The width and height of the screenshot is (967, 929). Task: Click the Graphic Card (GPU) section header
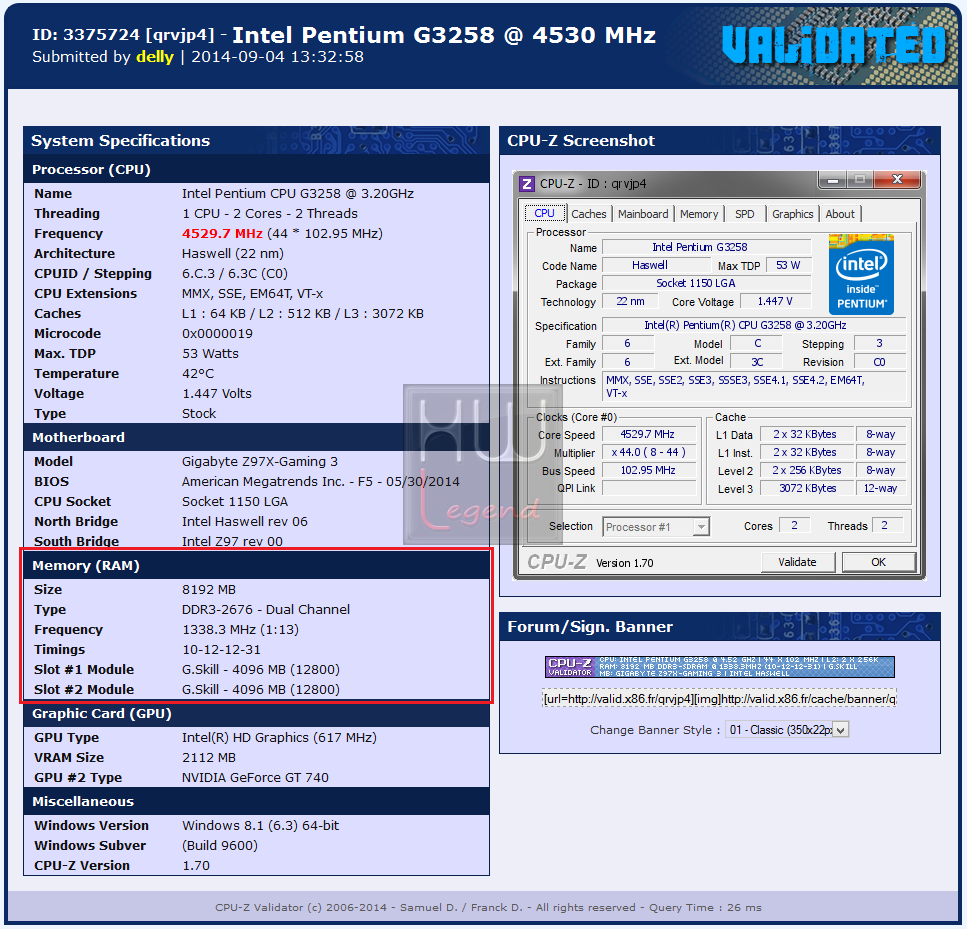[257, 714]
